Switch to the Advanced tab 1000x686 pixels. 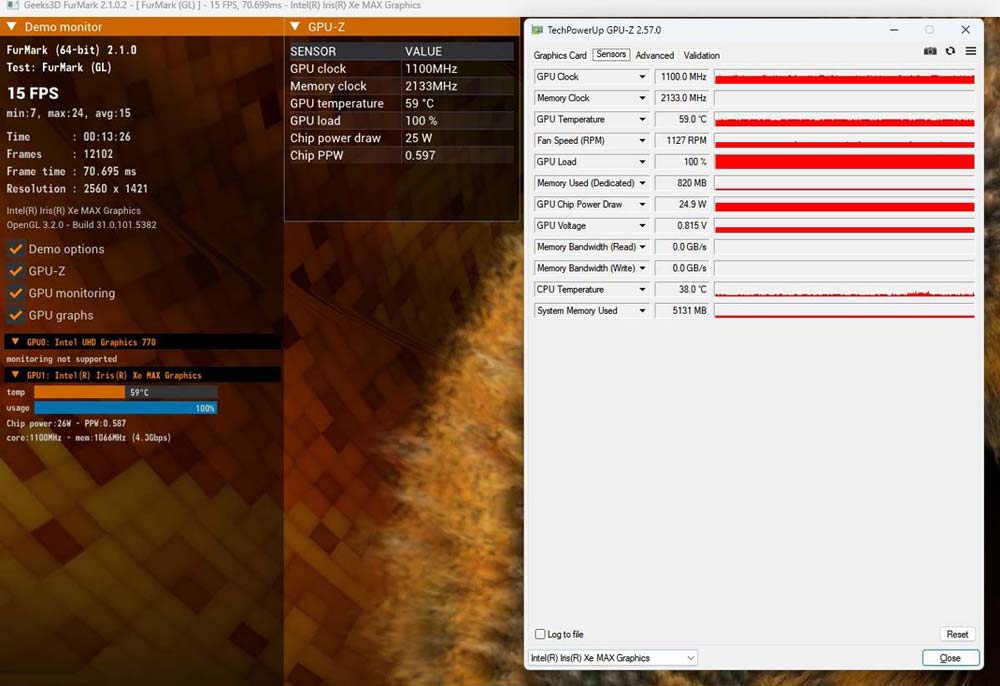coord(655,56)
